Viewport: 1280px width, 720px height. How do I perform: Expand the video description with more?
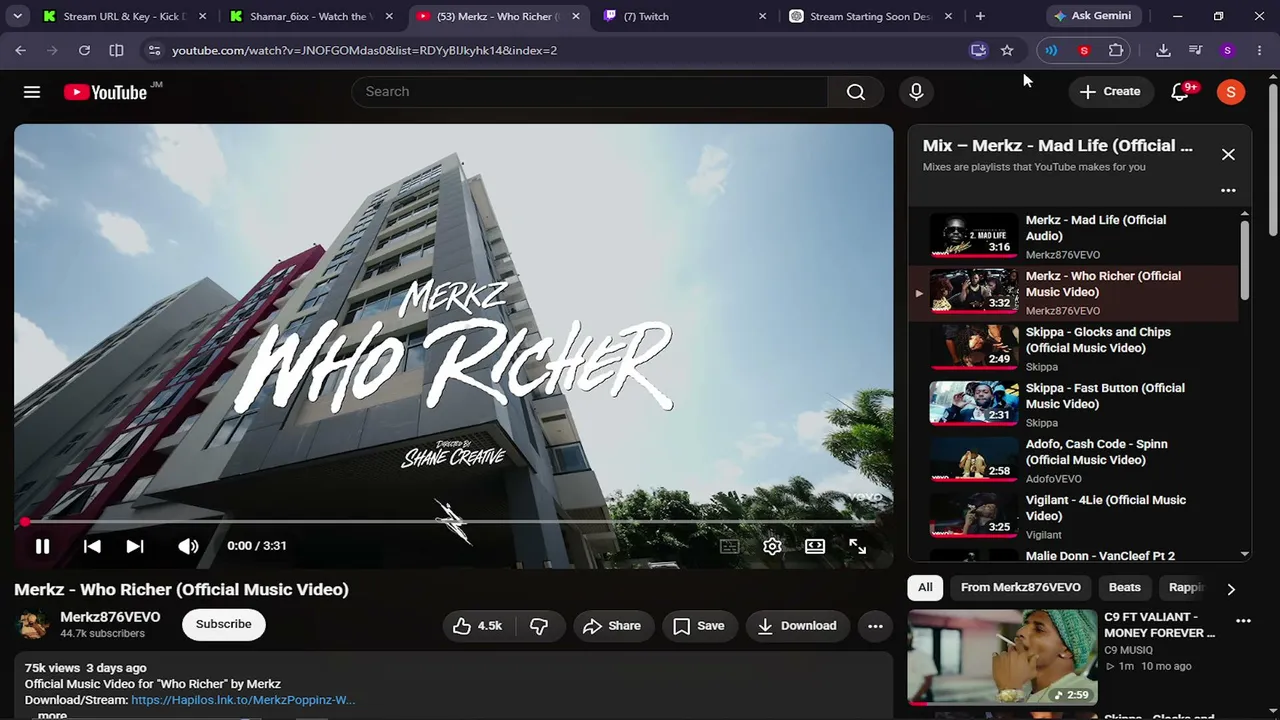click(52, 715)
